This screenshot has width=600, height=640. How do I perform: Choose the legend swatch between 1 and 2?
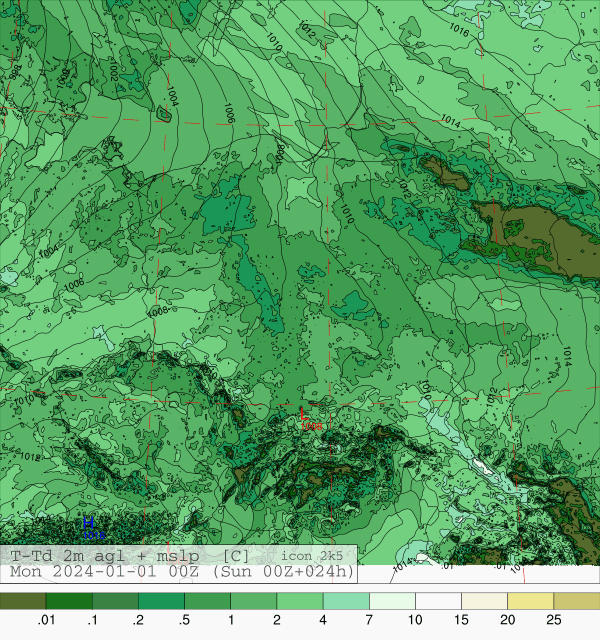click(x=253, y=601)
